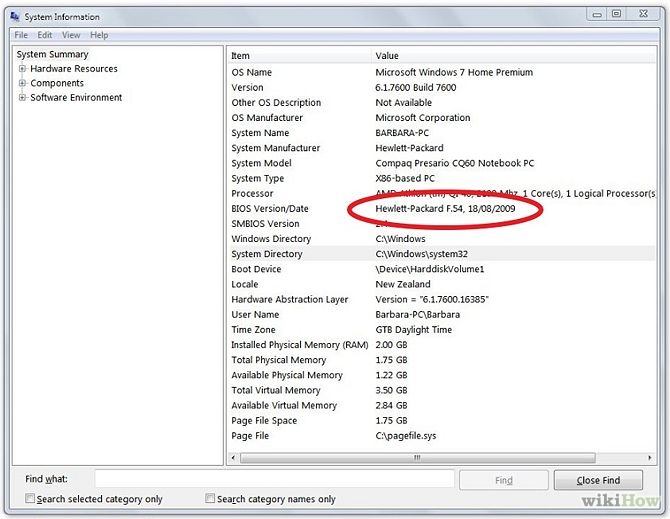This screenshot has width=670, height=519.
Task: Select the OS Manufacturer row
Action: tap(442, 117)
